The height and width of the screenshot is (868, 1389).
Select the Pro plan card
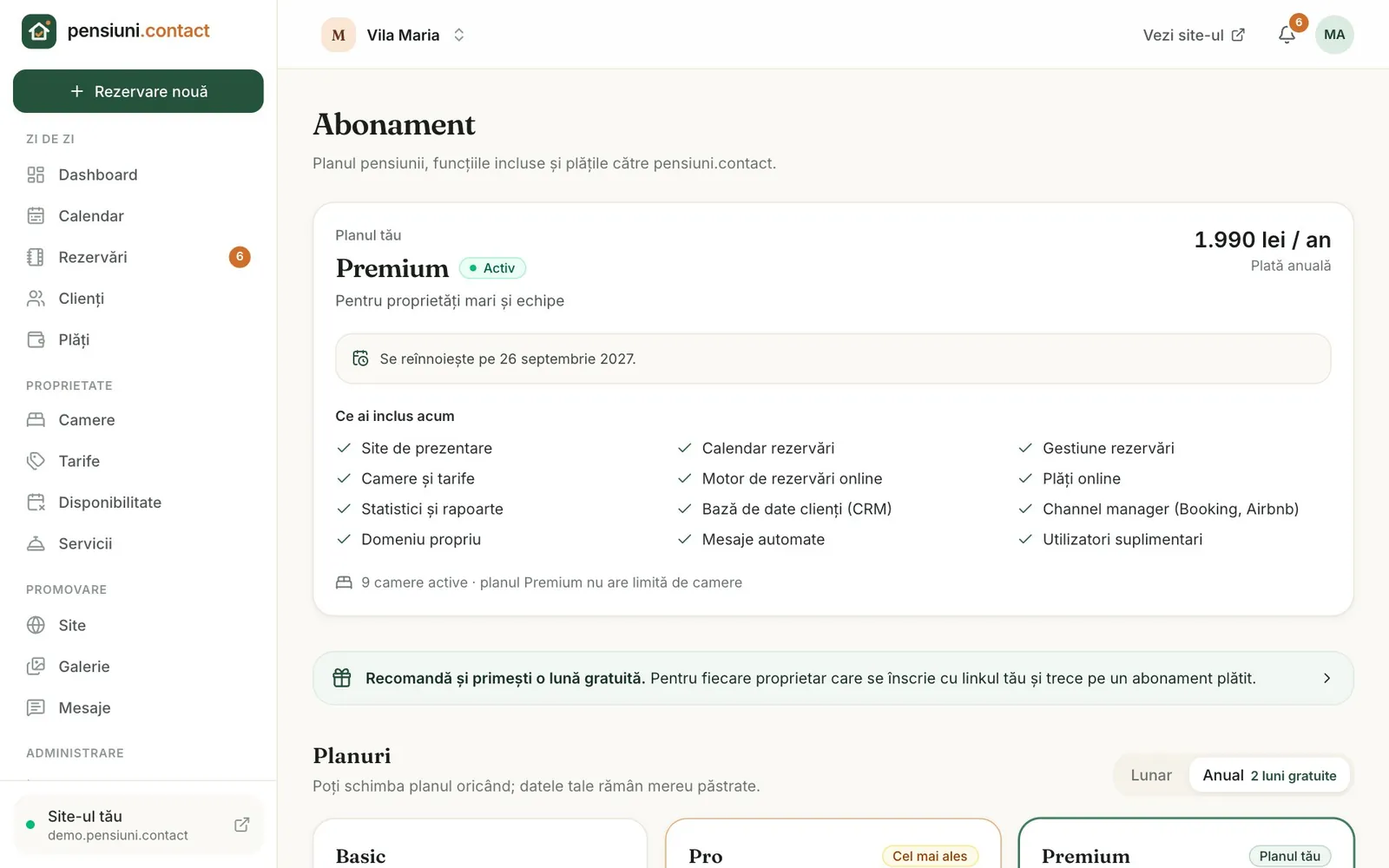[x=833, y=843]
